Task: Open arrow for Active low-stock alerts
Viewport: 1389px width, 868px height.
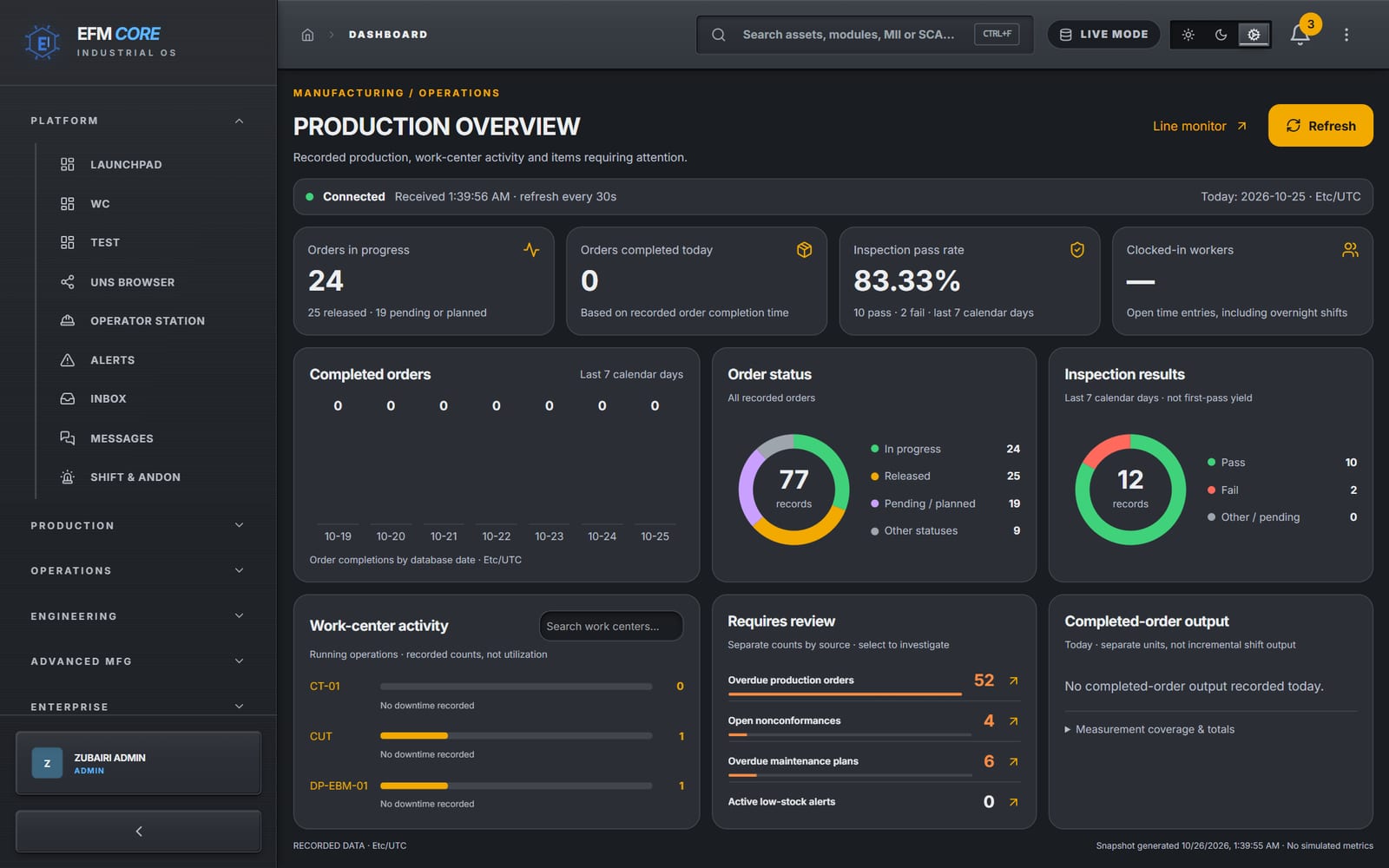Action: point(1013,802)
